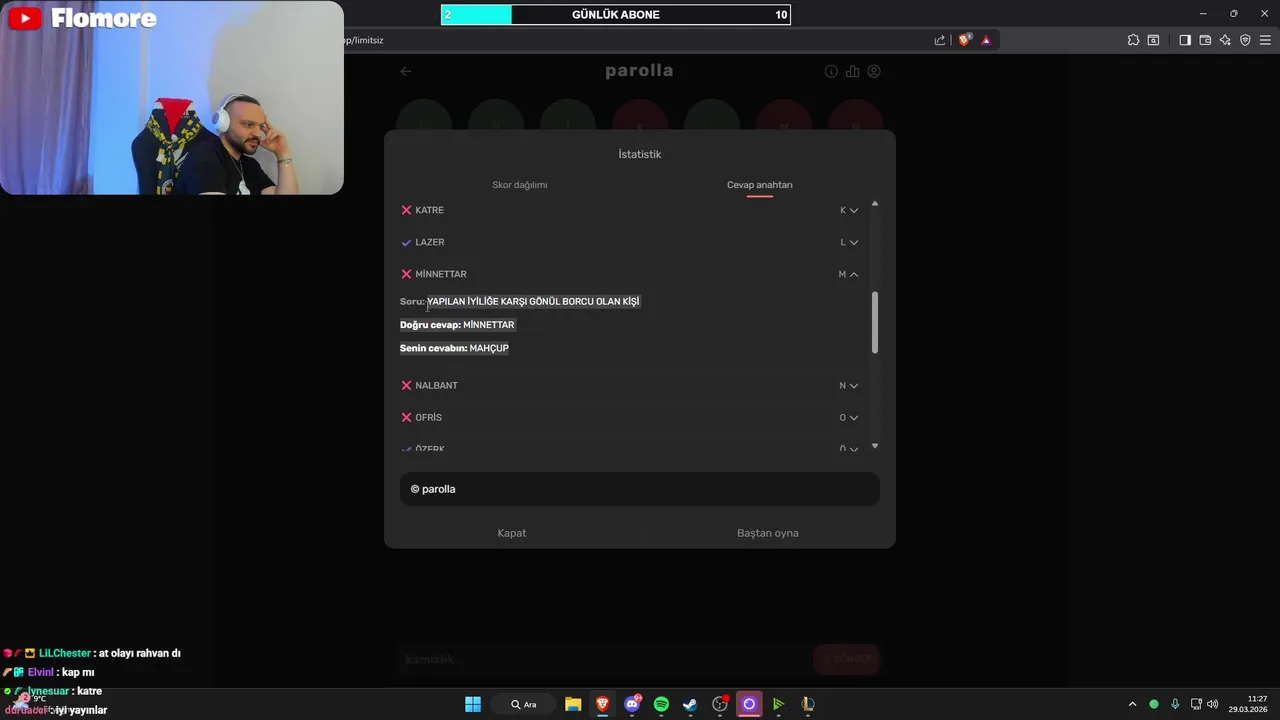Open the Brave Shields icon in address bar
The height and width of the screenshot is (720, 1280).
(x=964, y=40)
